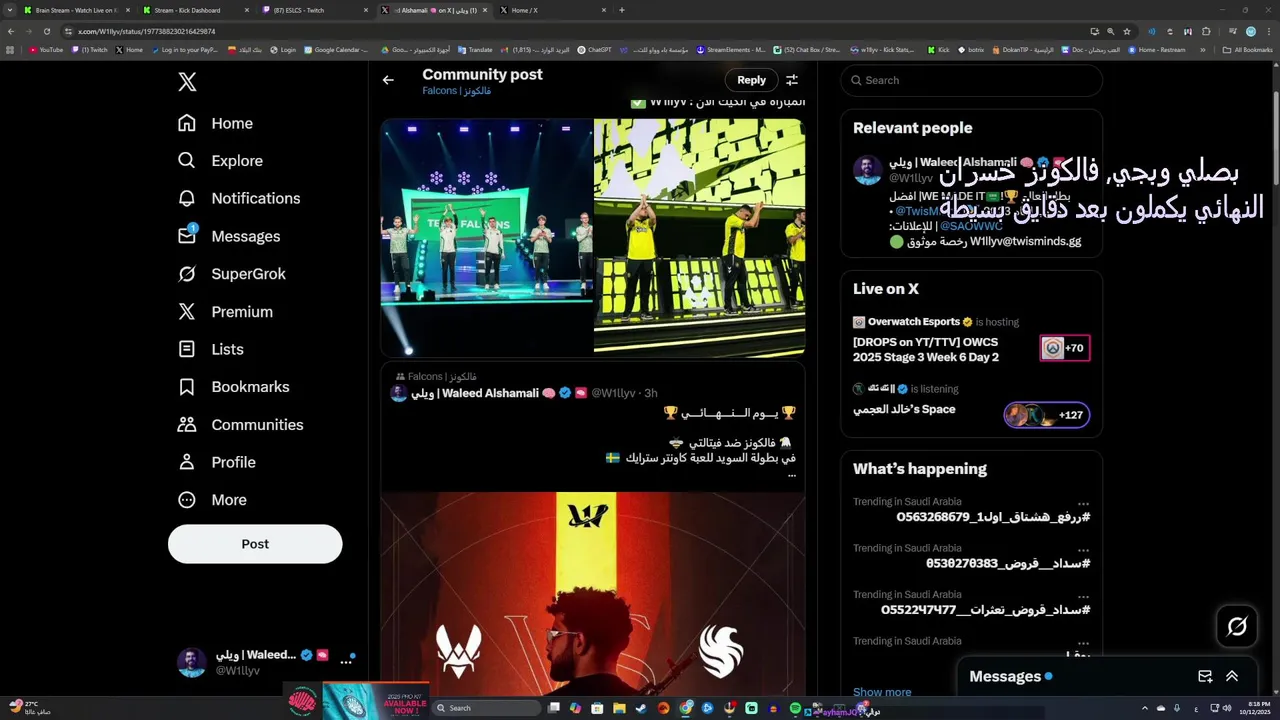Click the Windows taskbar Search box

(x=485, y=708)
